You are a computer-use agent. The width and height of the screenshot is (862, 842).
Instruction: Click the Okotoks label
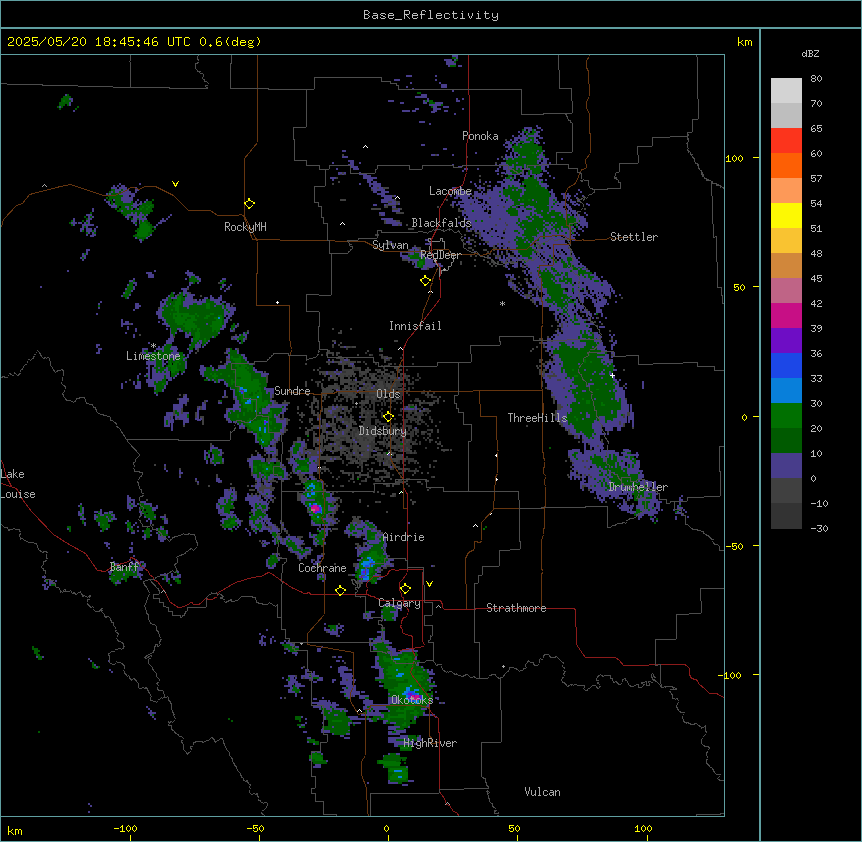tap(412, 700)
